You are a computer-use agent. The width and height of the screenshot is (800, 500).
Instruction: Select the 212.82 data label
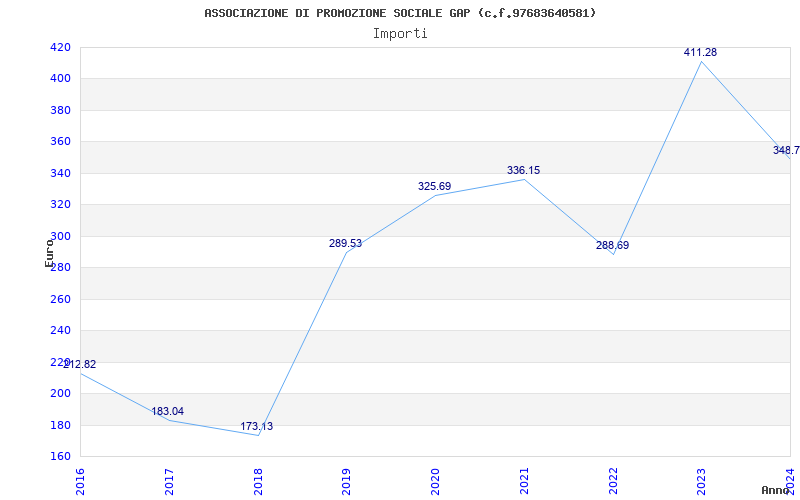[80, 364]
